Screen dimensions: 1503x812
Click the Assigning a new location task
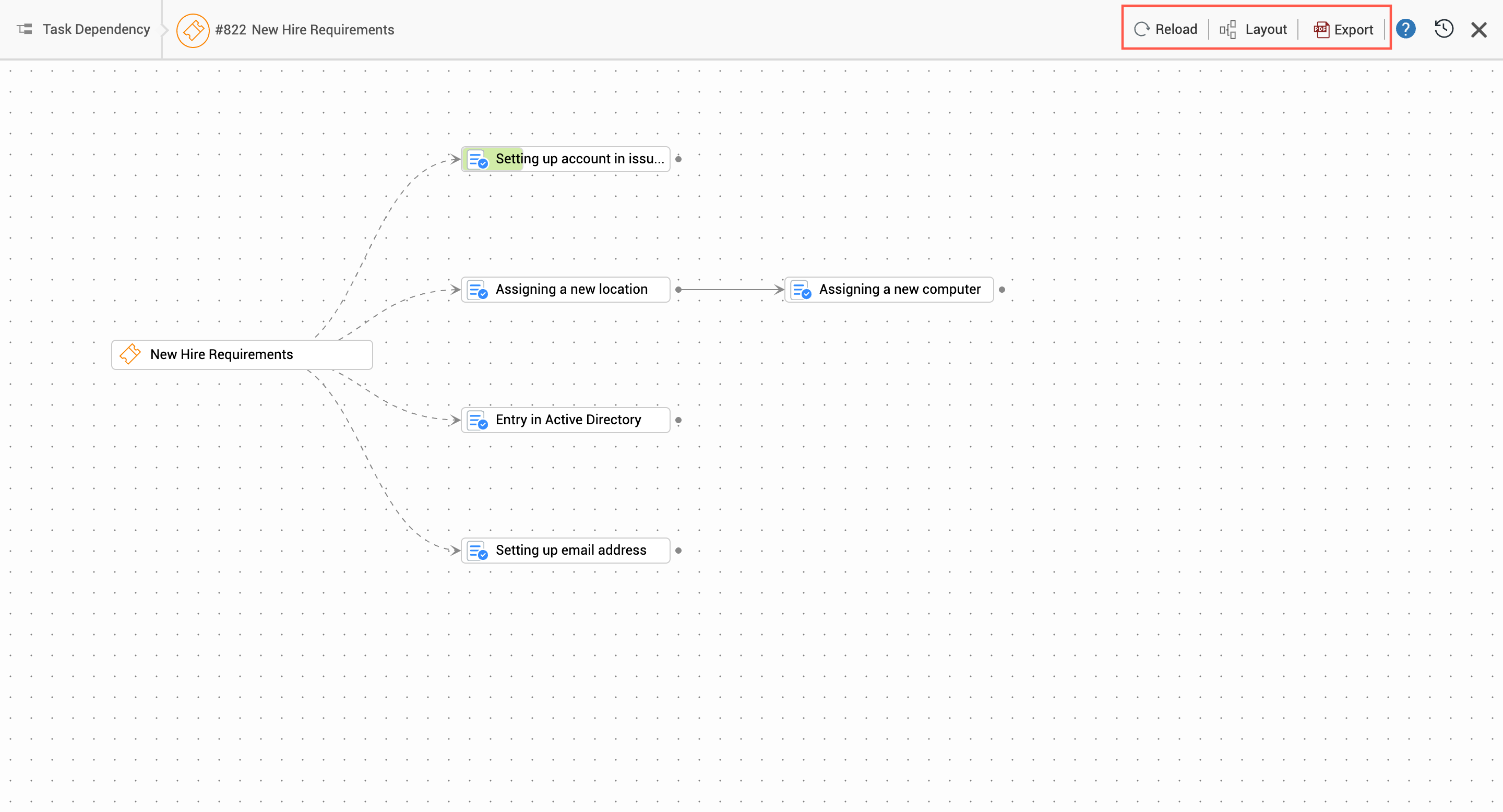[x=565, y=289]
